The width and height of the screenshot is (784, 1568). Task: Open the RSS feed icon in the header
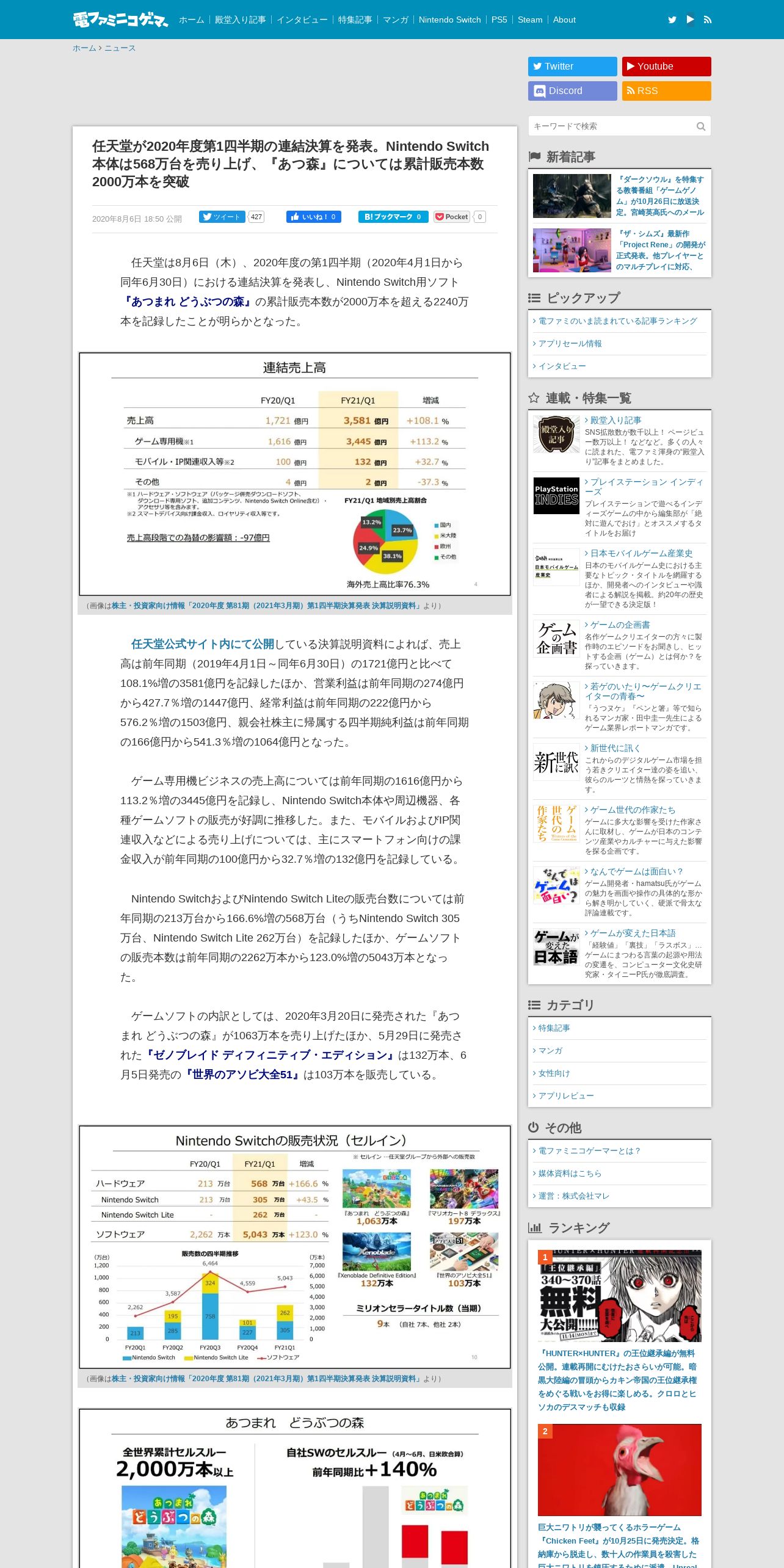pos(708,20)
